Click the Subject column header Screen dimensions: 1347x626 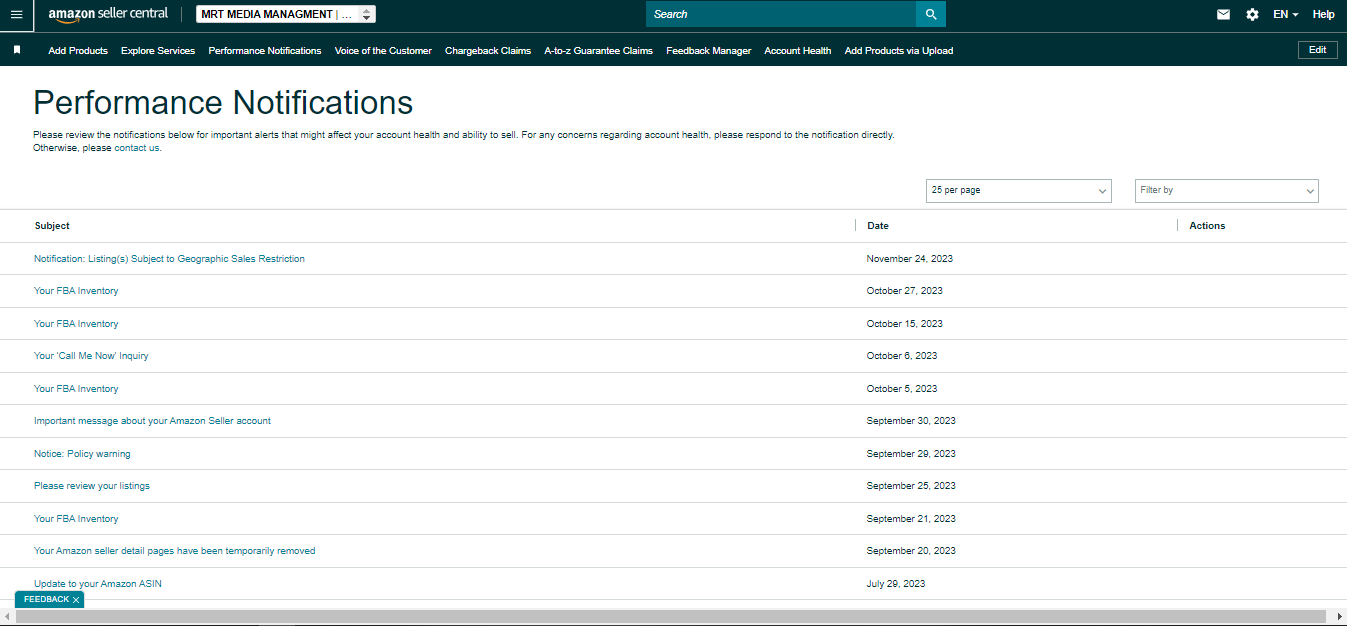(x=52, y=226)
